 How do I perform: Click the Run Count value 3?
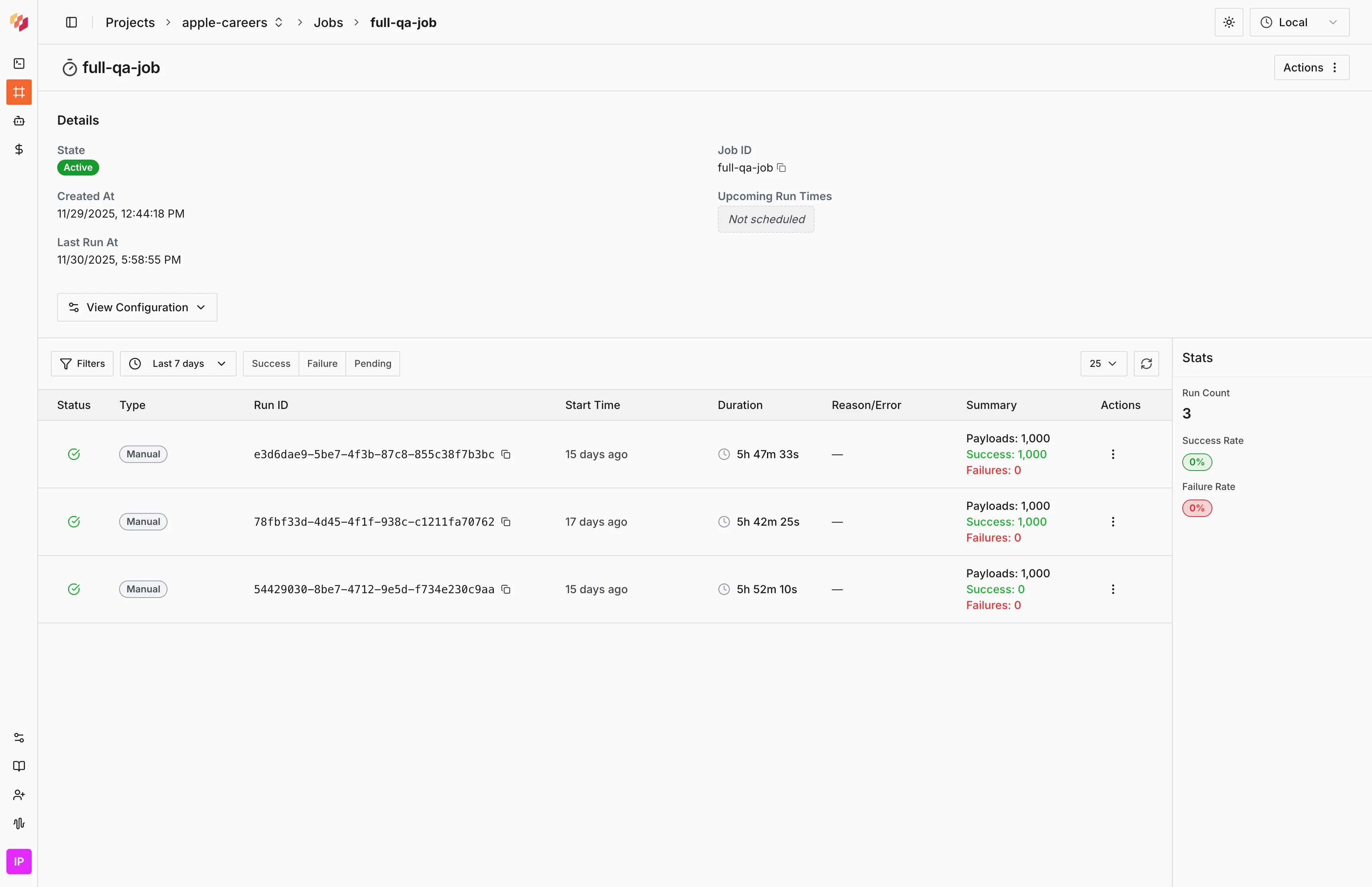click(x=1187, y=414)
